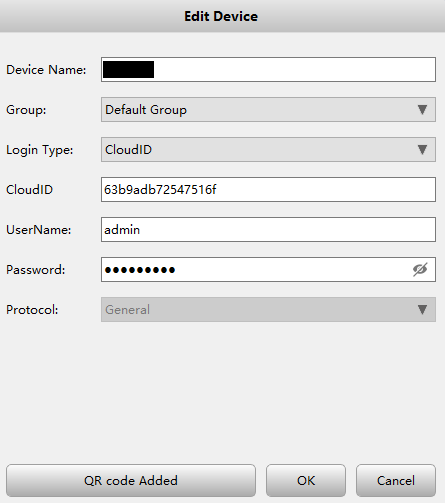Open the Login Type CloudID combo box

268,149
